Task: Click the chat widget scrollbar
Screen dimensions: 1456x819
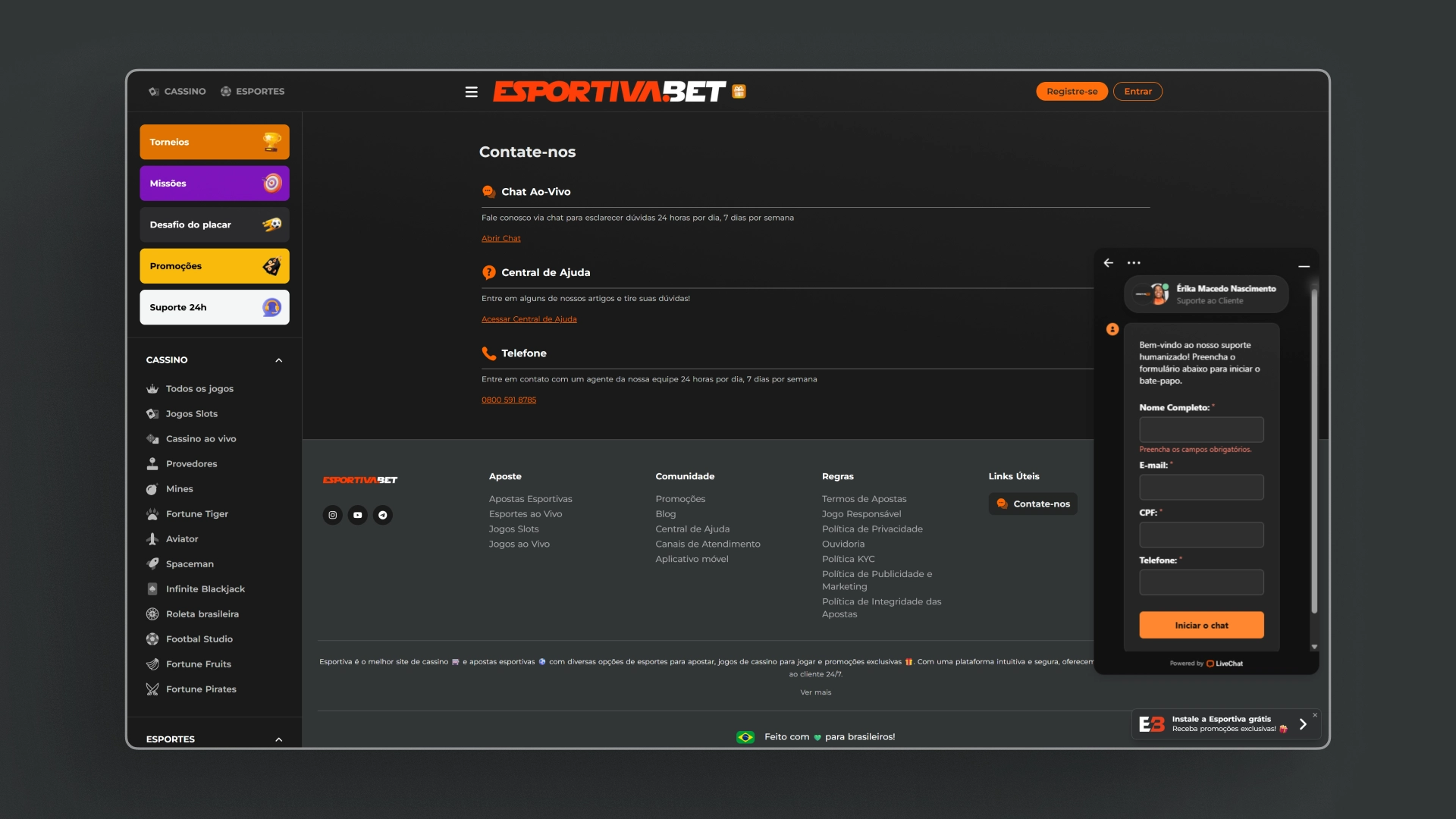Action: click(1314, 450)
